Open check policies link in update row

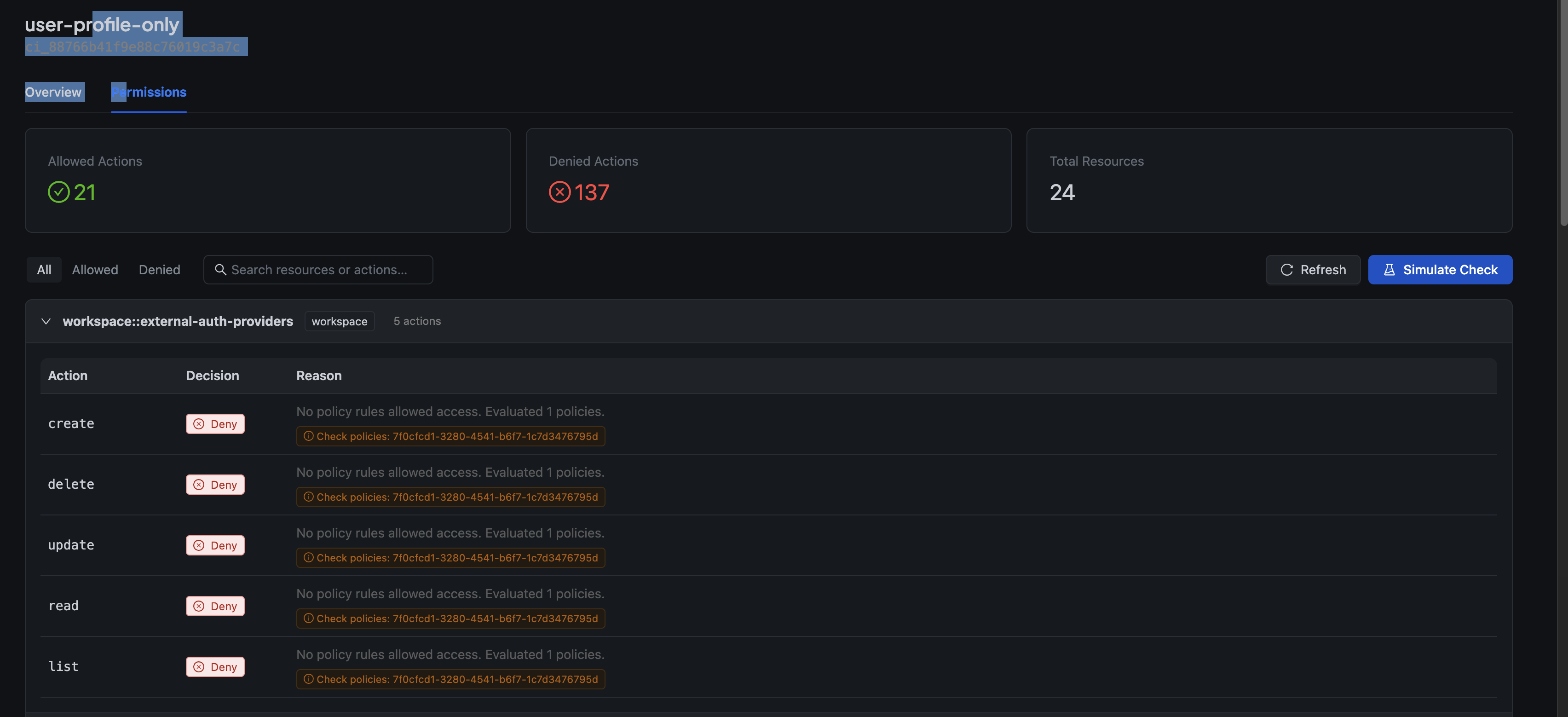(450, 557)
